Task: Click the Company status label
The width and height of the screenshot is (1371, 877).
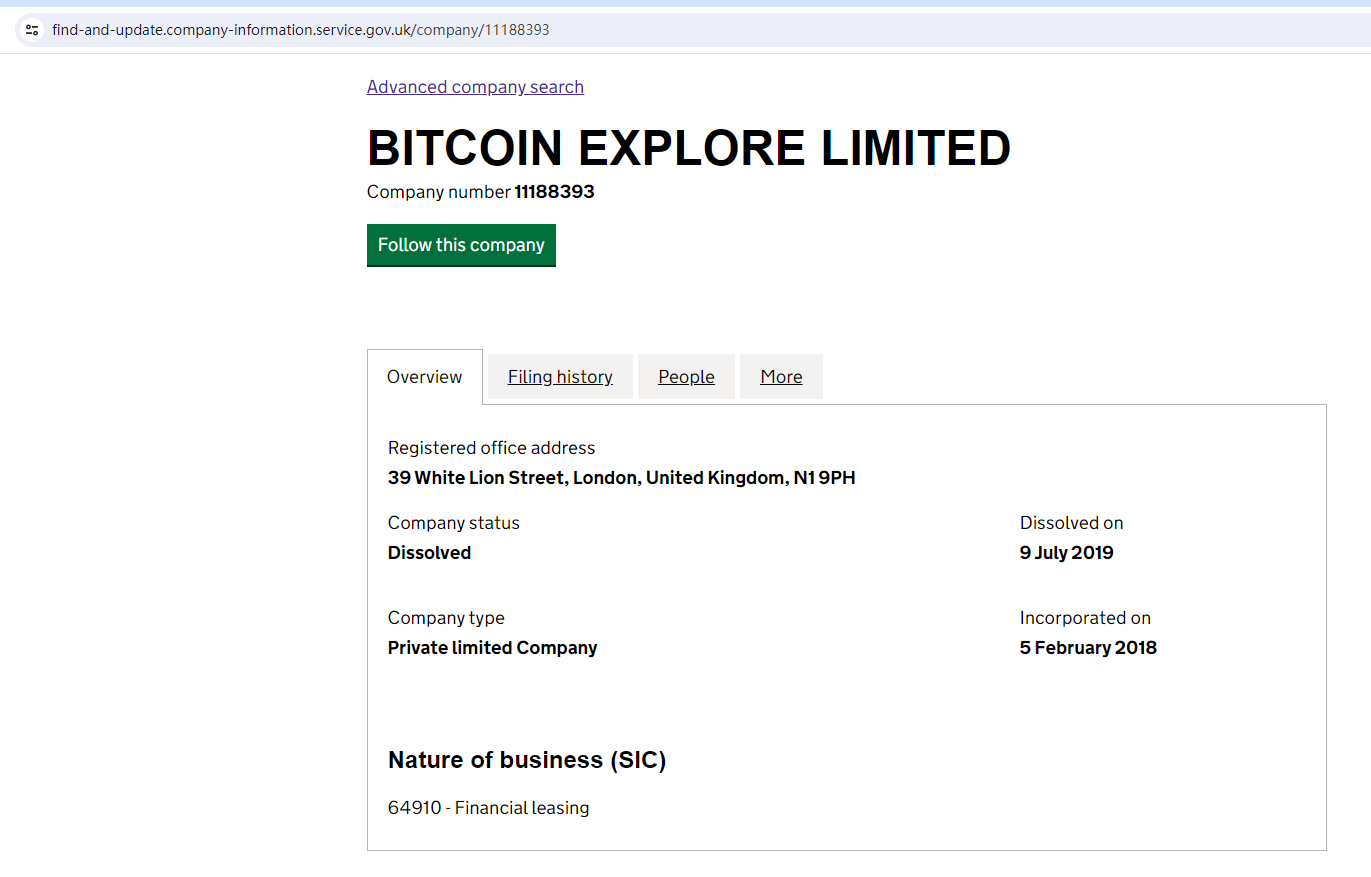Action: click(453, 523)
